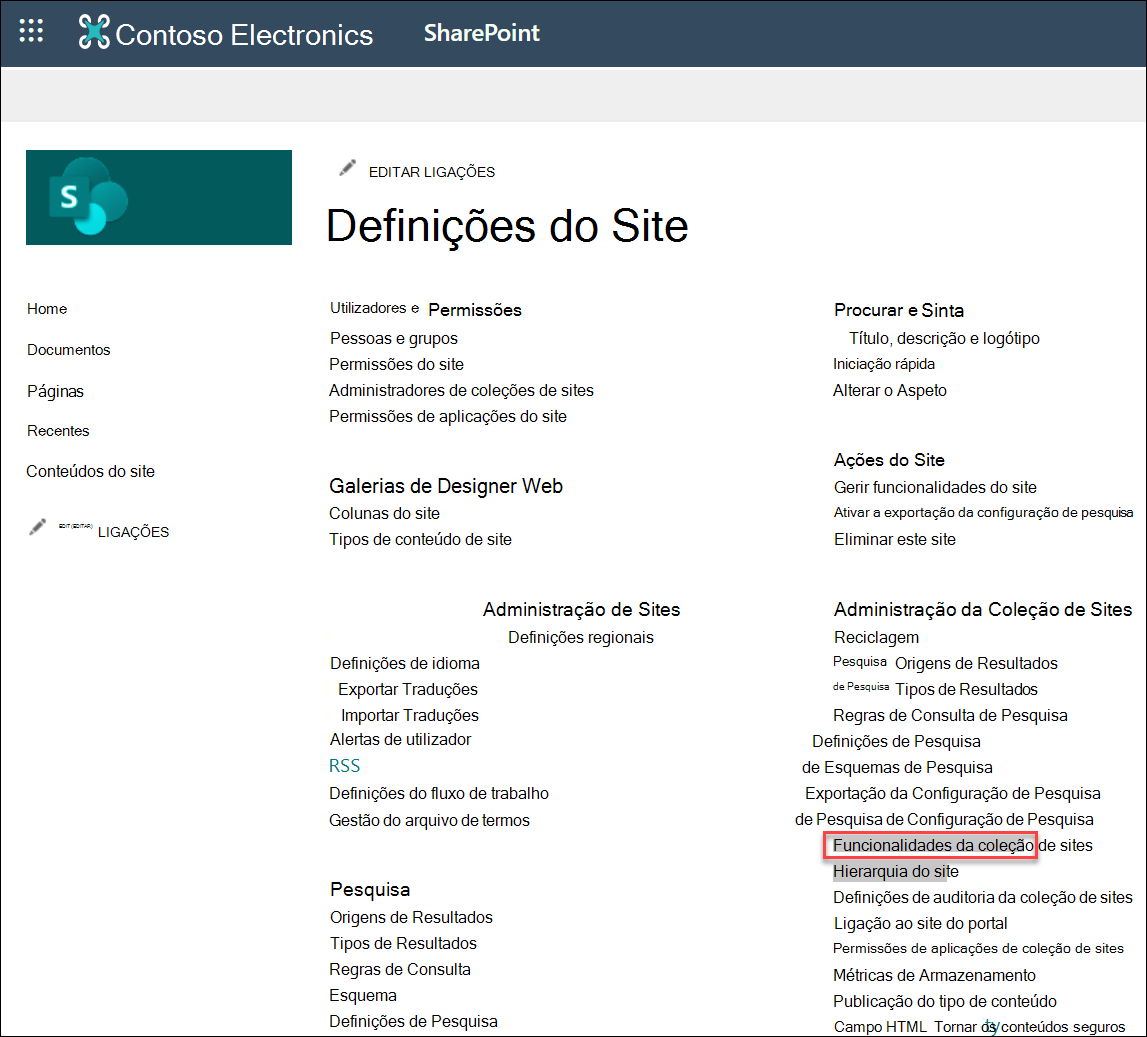The width and height of the screenshot is (1147, 1037).
Task: Open Alertas de utilizador
Action: pyautogui.click(x=400, y=739)
